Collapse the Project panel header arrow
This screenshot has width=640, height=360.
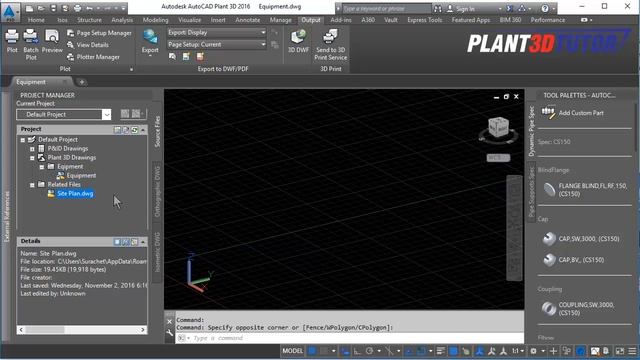pyautogui.click(x=143, y=129)
